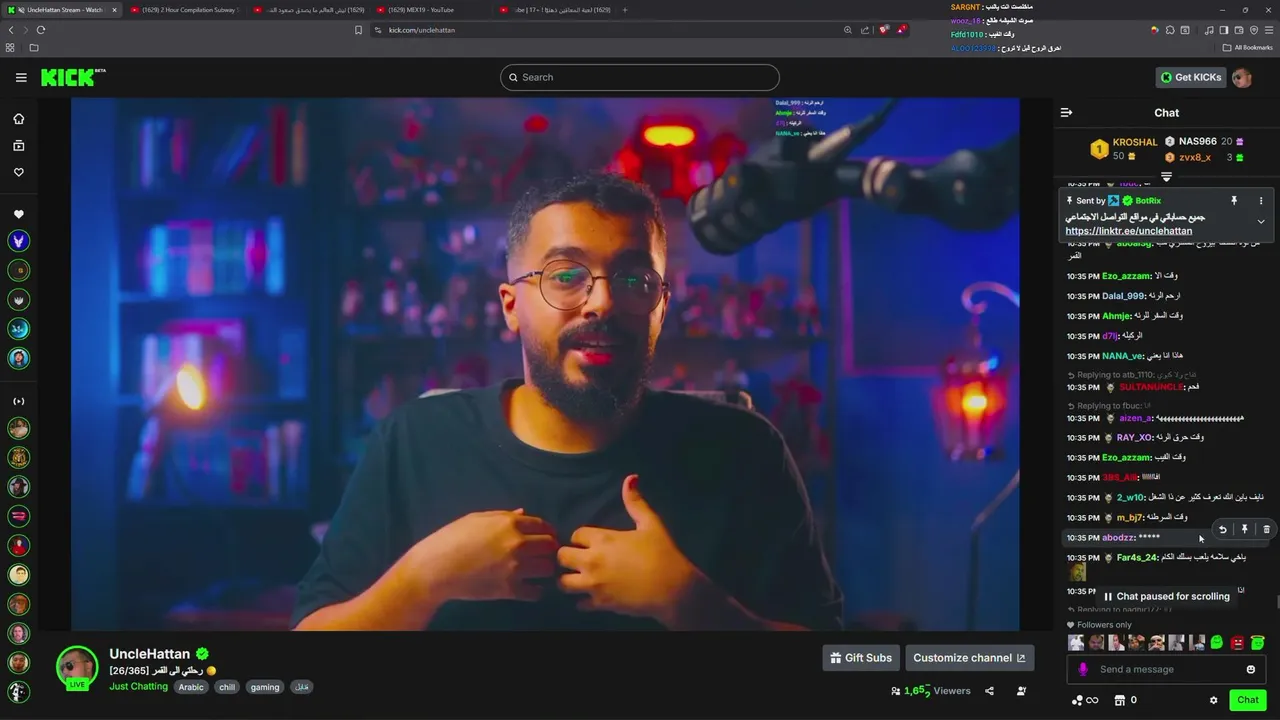
Task: Open KROSHAL's top gifter entry
Action: (1123, 149)
